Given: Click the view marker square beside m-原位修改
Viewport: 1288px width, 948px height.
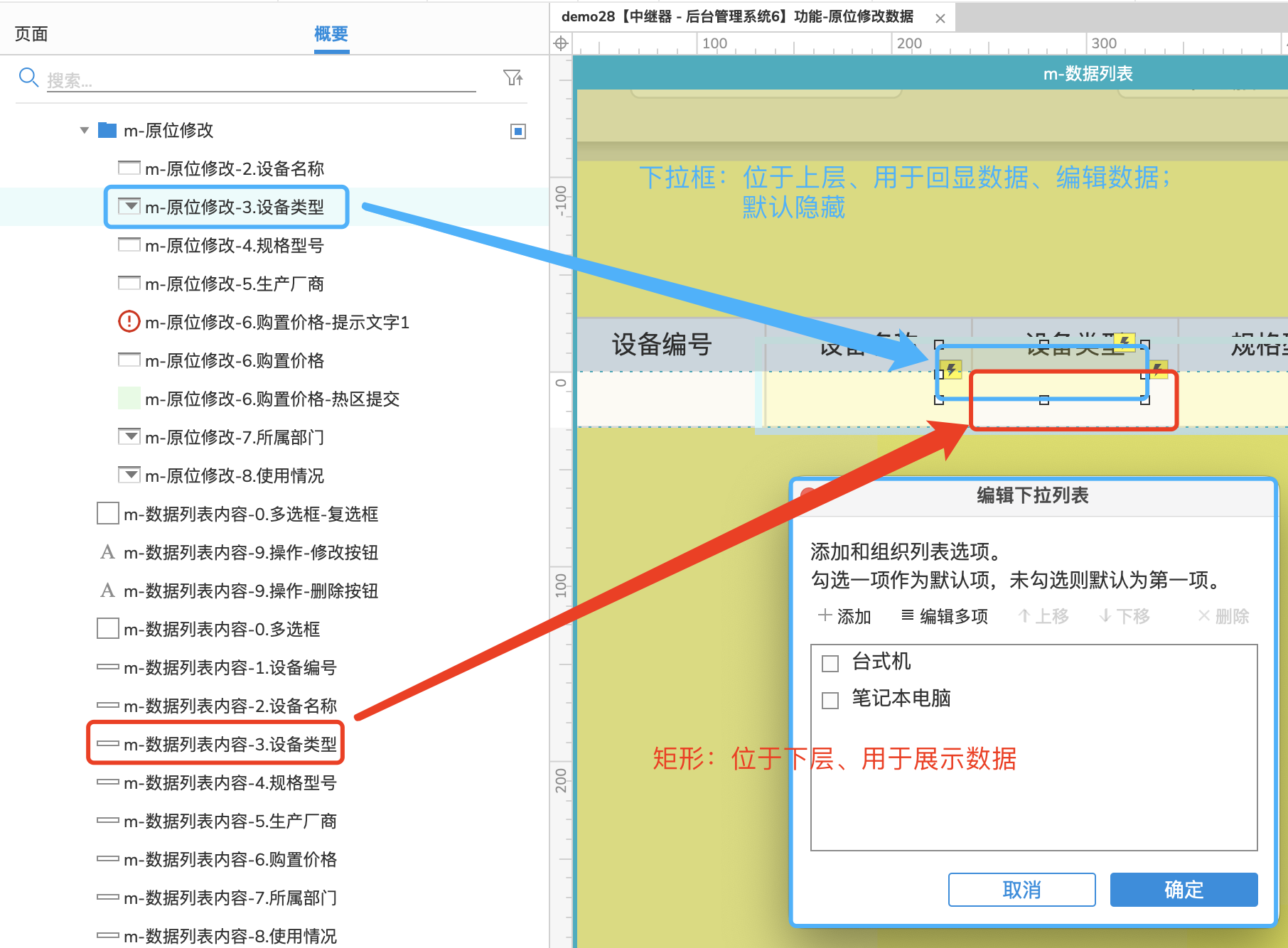Looking at the screenshot, I should (518, 131).
